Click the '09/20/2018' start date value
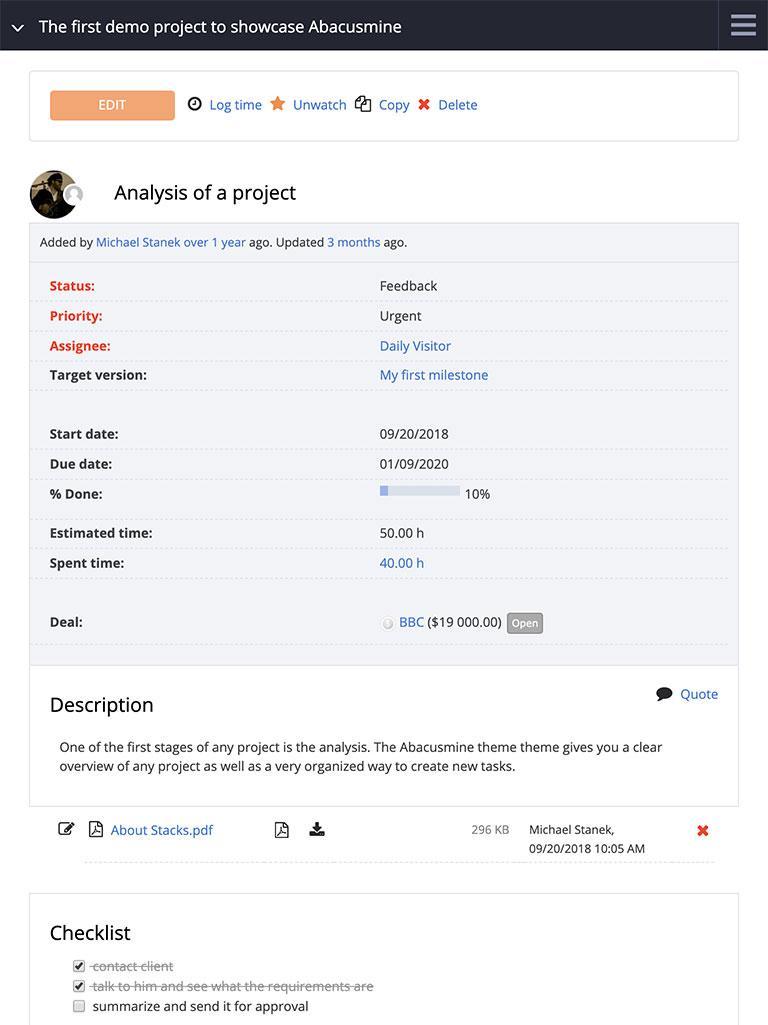Image resolution: width=768 pixels, height=1025 pixels. pyautogui.click(x=414, y=434)
